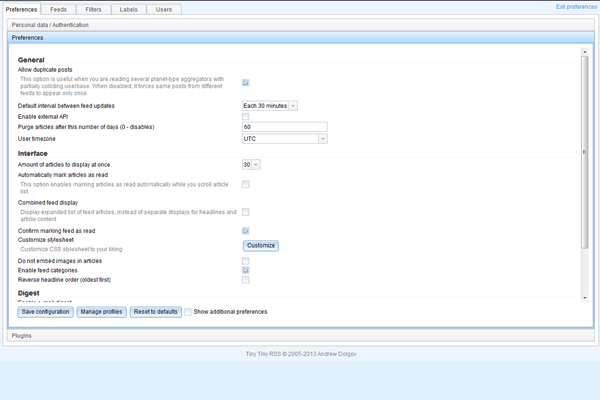Go to the Users tab
Screen dimensions: 600x400
pos(163,9)
